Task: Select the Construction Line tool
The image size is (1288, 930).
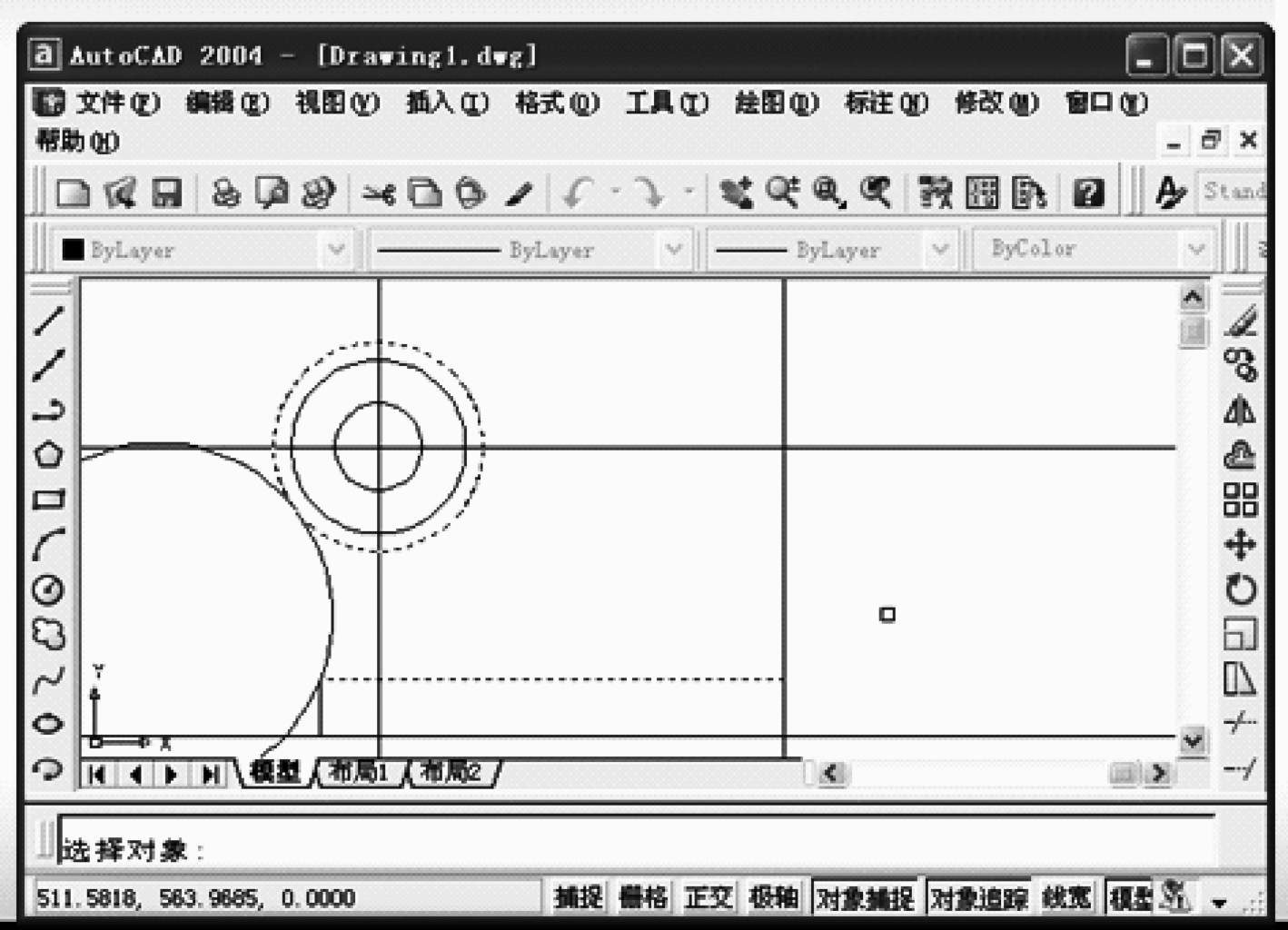Action: 49,365
